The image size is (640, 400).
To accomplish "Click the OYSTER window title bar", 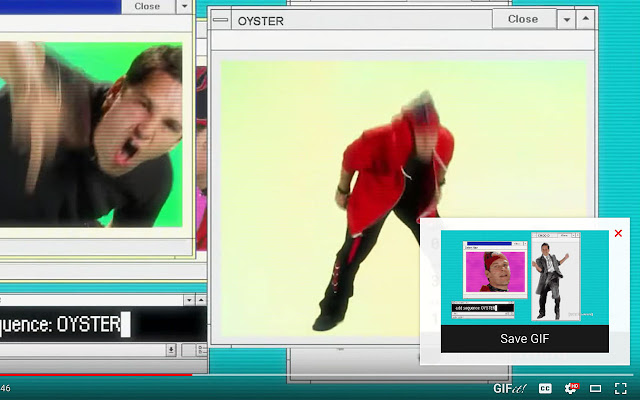I will [x=361, y=20].
